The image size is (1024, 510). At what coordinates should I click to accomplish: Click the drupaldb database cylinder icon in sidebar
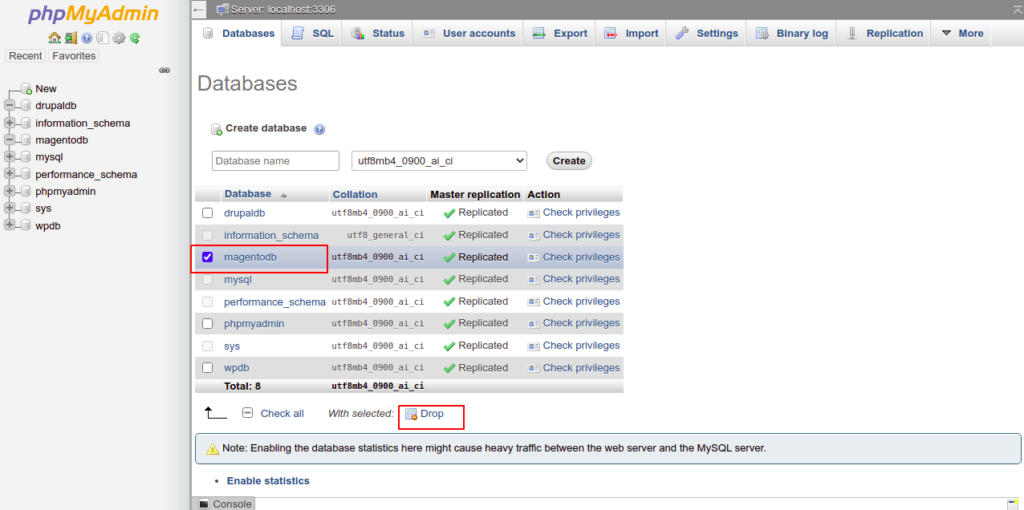click(25, 106)
